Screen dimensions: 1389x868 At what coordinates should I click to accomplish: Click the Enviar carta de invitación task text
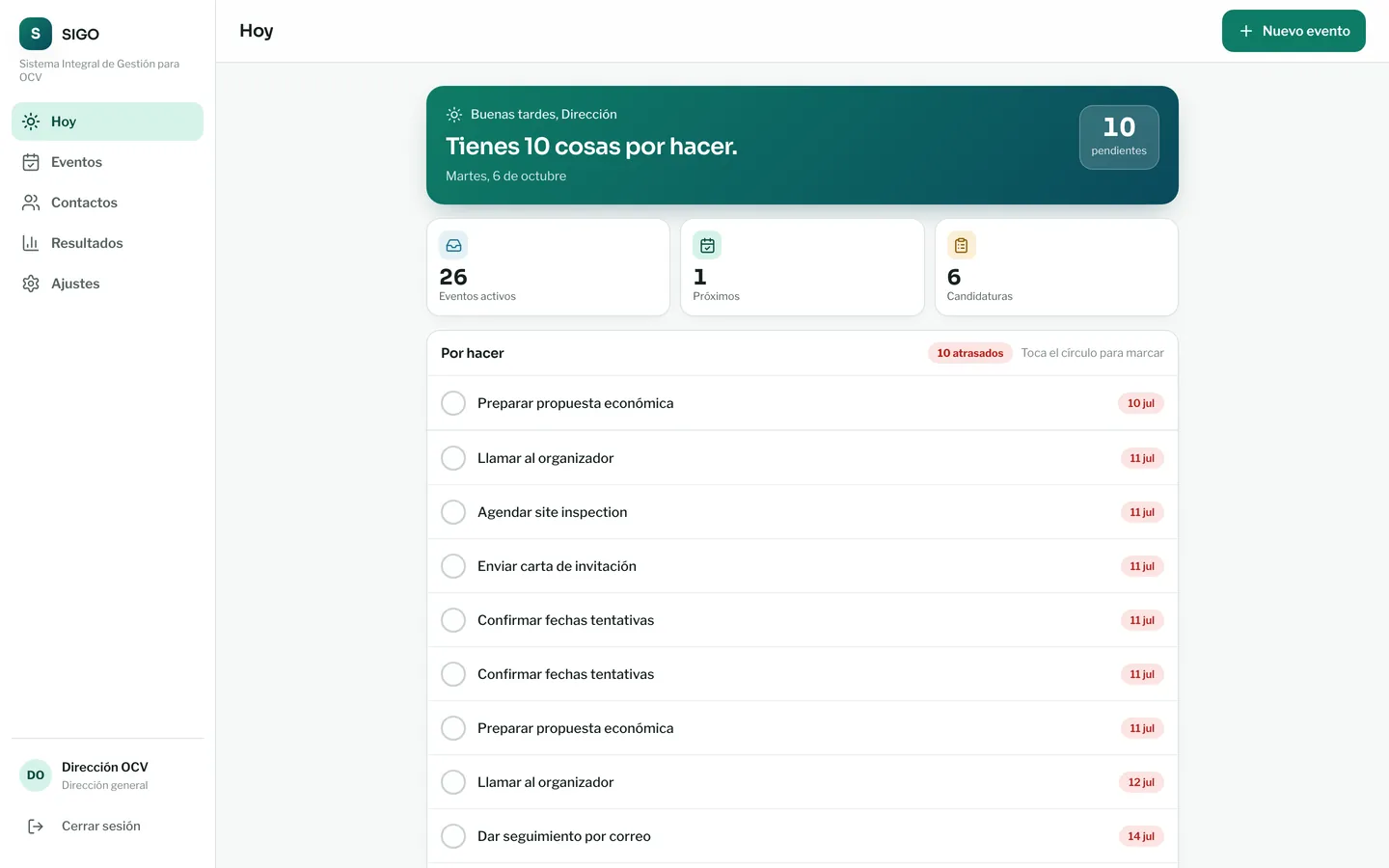[557, 566]
